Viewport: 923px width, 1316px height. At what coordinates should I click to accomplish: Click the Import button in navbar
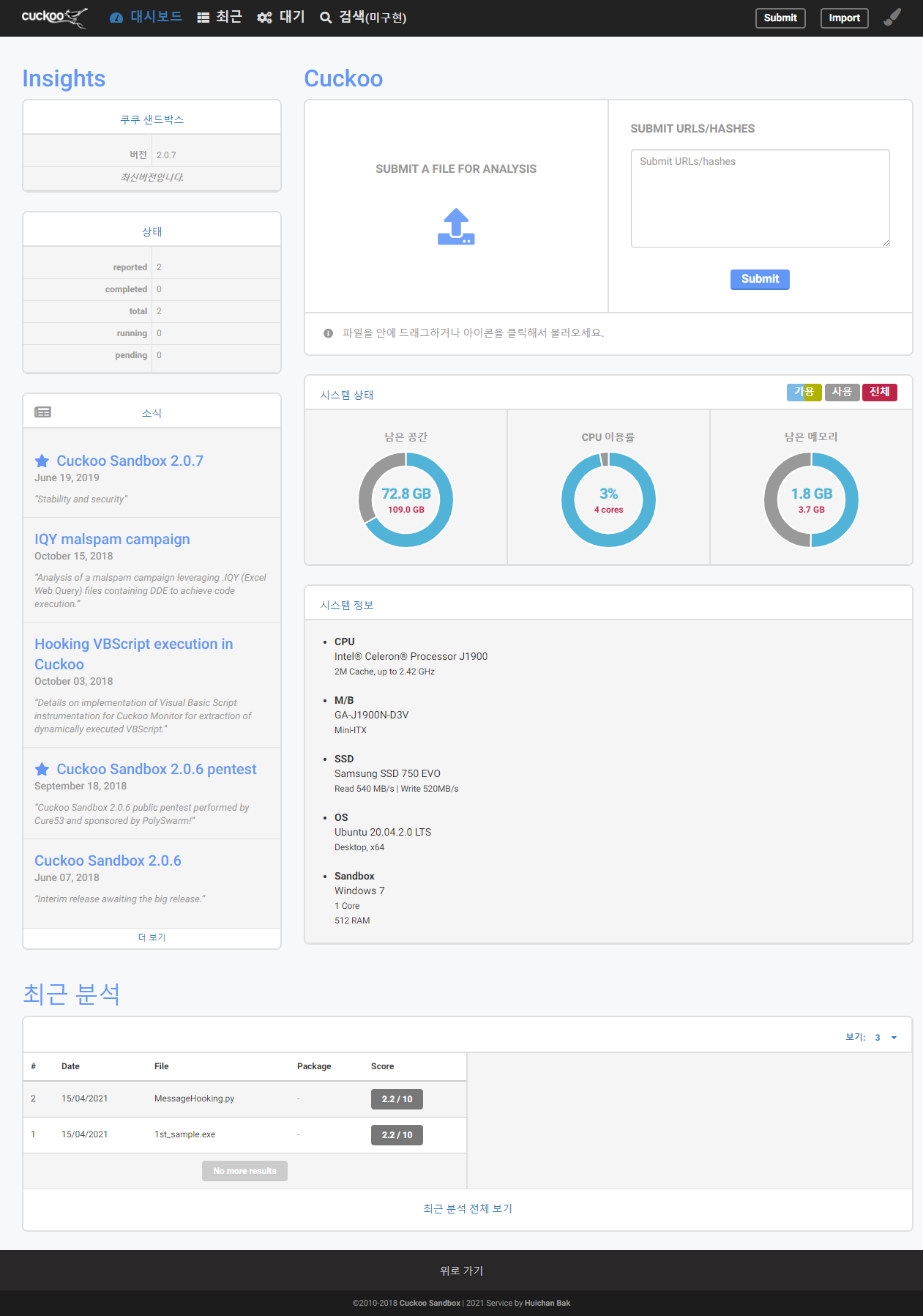tap(845, 18)
